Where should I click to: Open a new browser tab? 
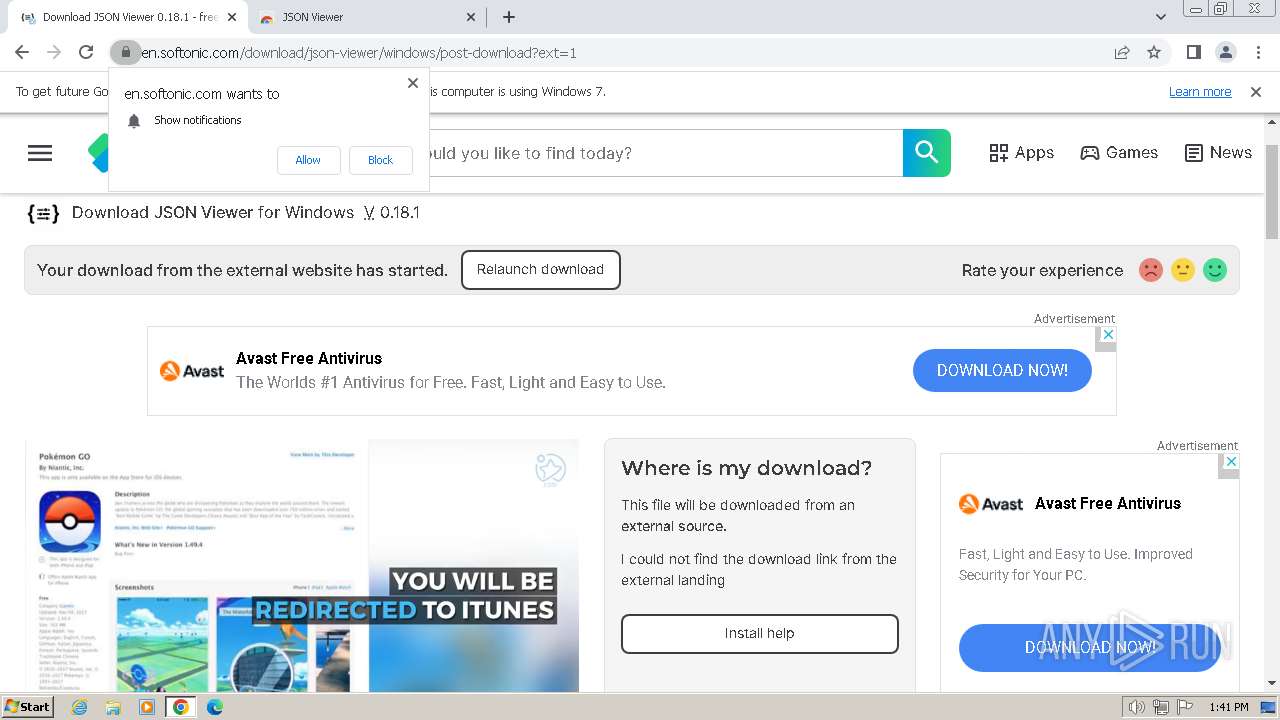click(509, 17)
